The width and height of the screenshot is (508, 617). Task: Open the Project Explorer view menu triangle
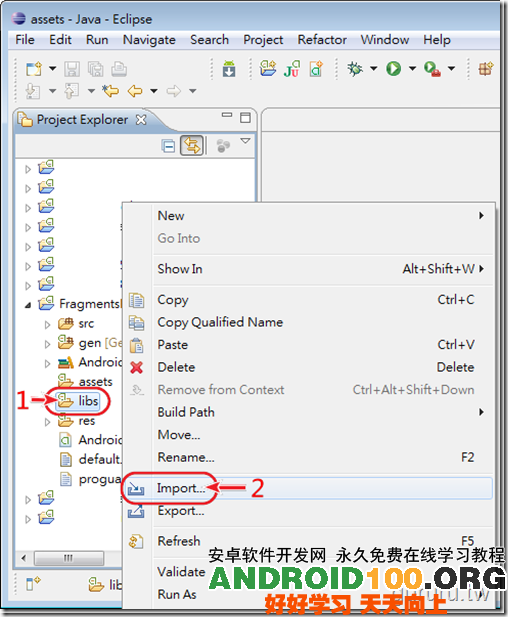click(x=245, y=141)
